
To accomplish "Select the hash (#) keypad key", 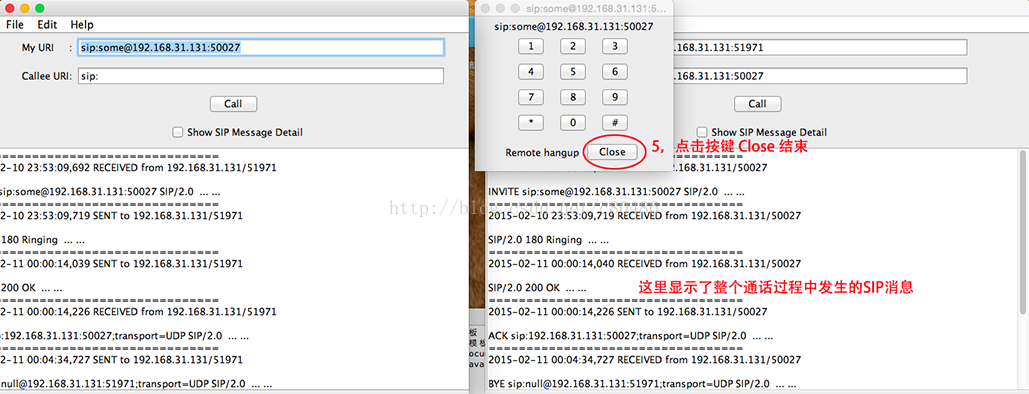I will [615, 123].
